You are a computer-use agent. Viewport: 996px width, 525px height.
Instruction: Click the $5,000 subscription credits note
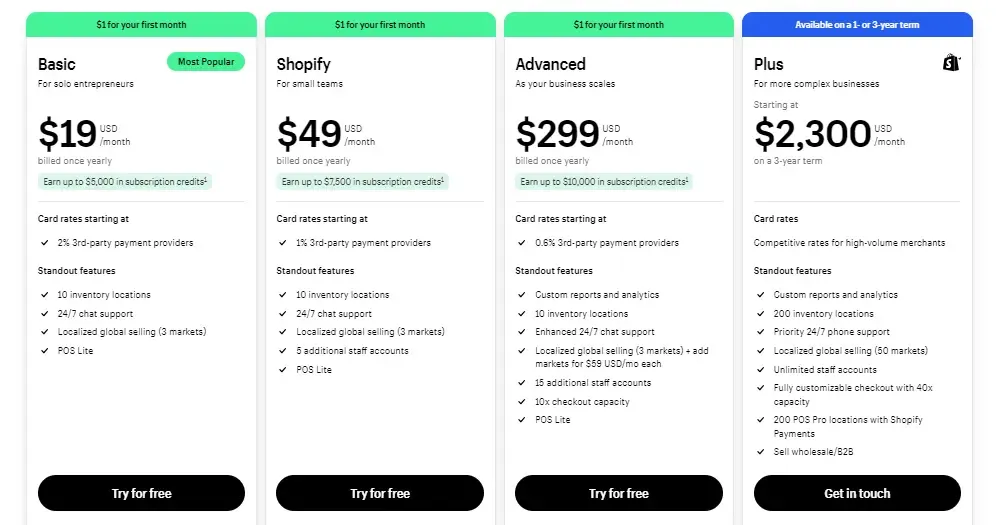124,182
